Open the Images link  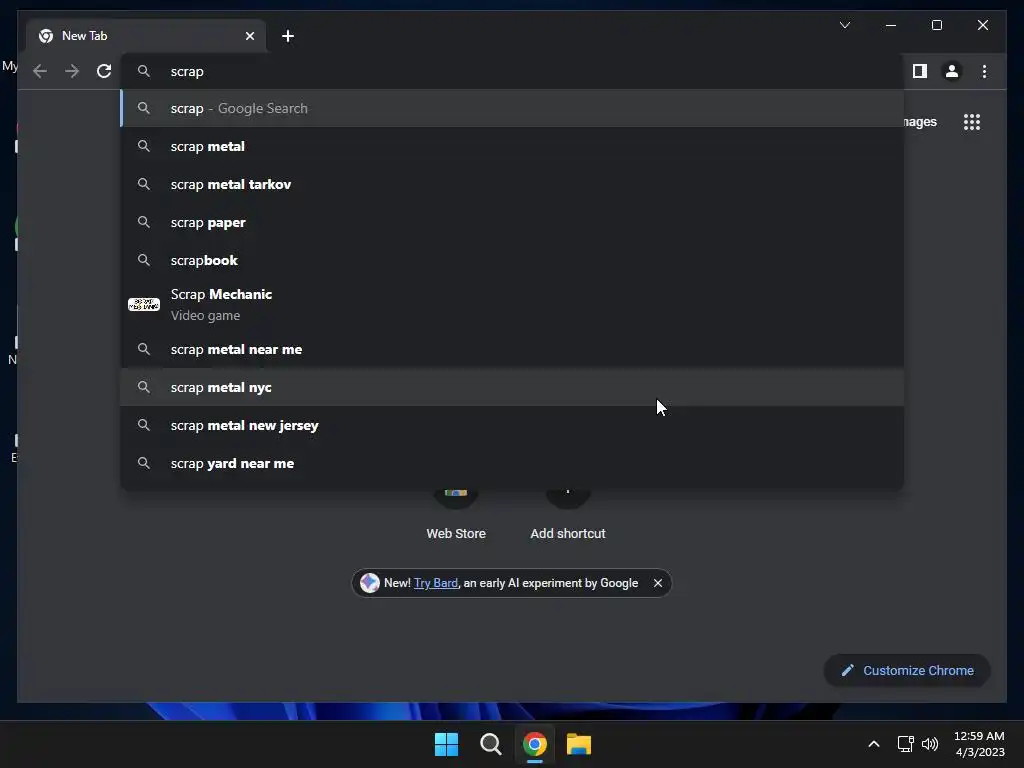(x=920, y=122)
